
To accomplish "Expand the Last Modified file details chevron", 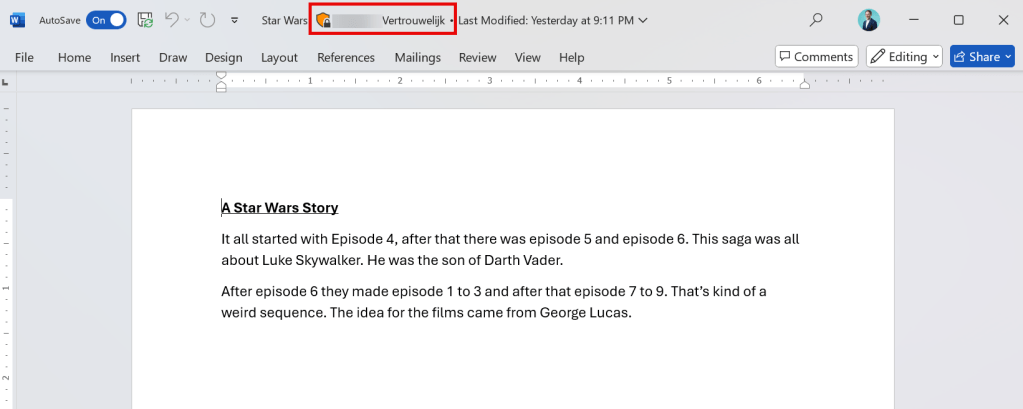I will click(x=642, y=20).
